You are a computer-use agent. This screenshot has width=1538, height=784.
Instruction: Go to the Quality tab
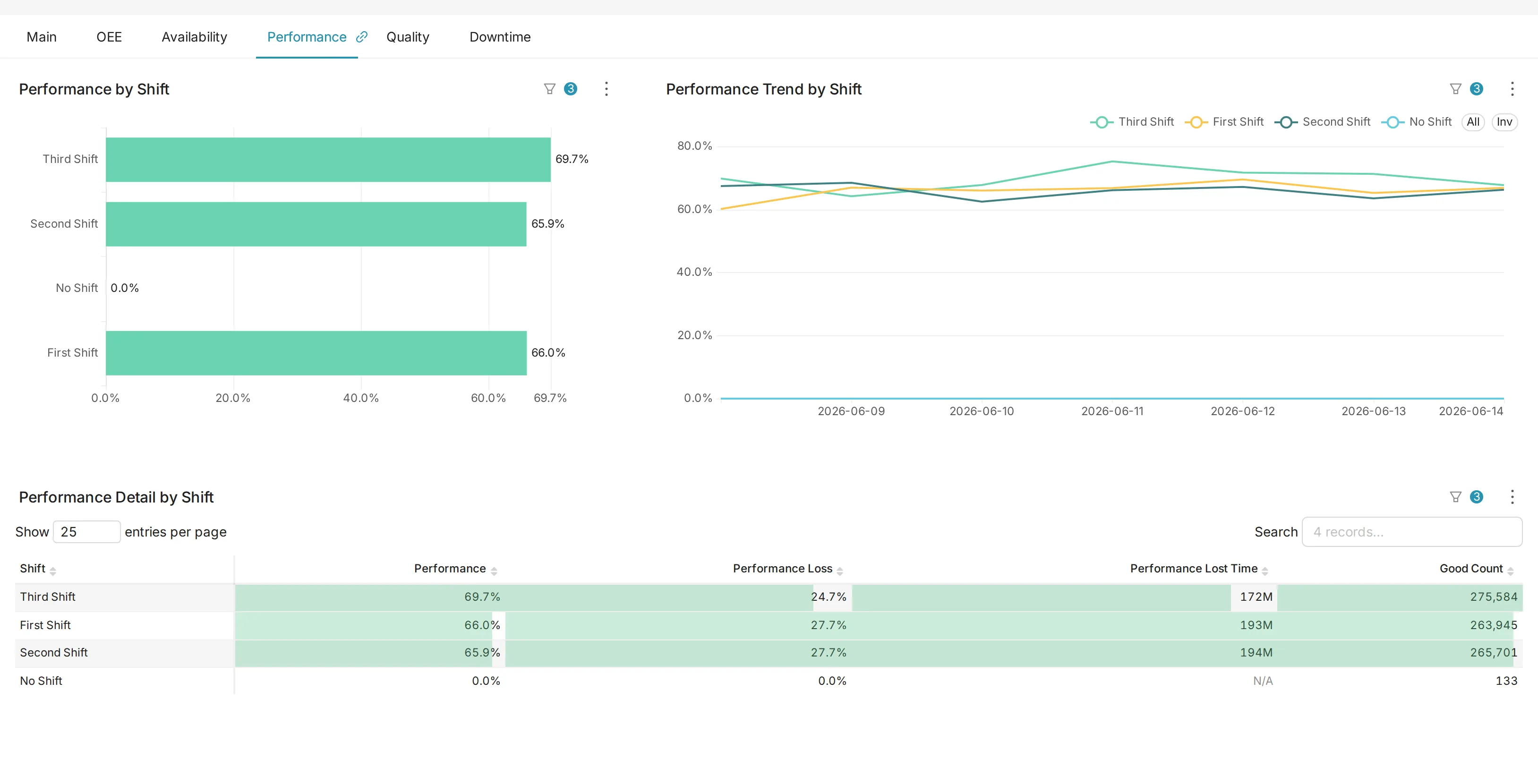[408, 37]
